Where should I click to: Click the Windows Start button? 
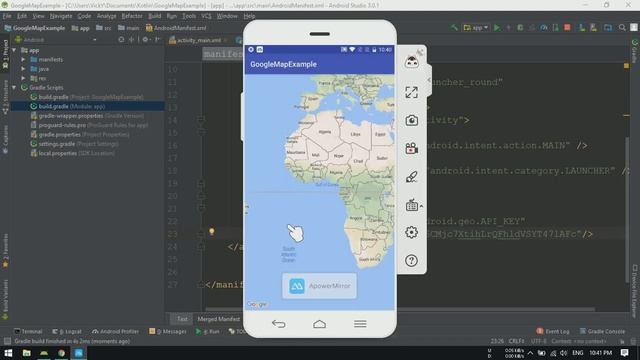[x=8, y=353]
